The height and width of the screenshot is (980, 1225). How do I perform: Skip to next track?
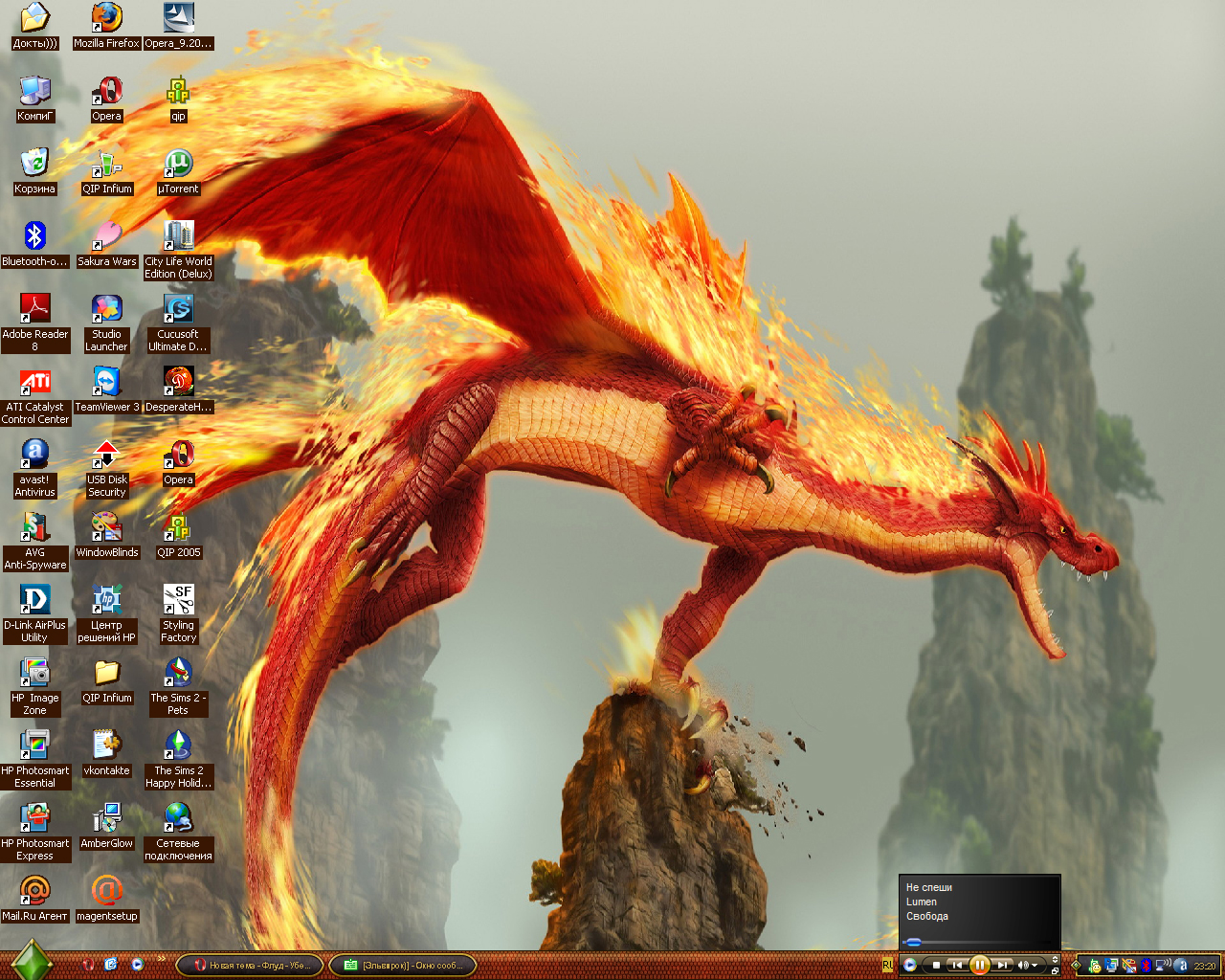(x=1002, y=965)
